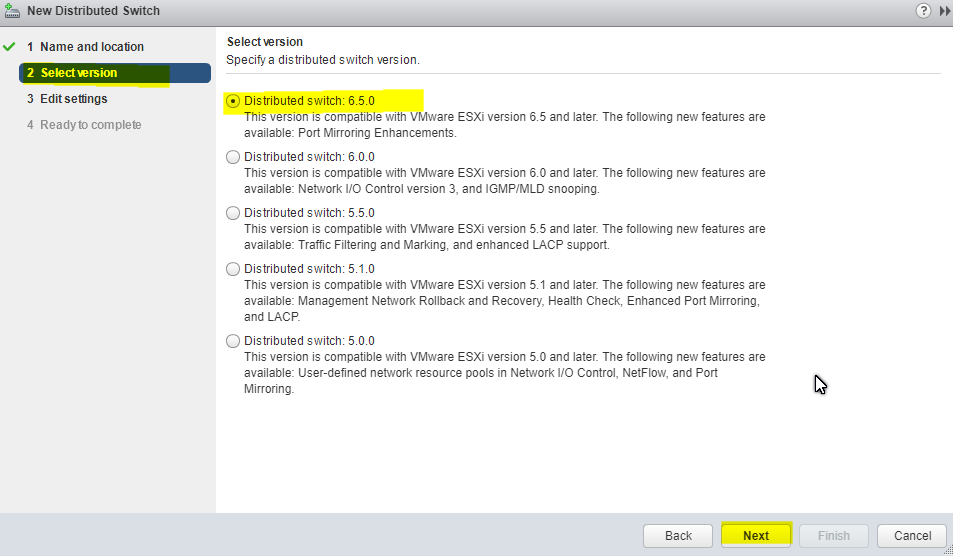
Task: Click the 'Traffic Filtering and Marking' description
Action: pos(373,245)
